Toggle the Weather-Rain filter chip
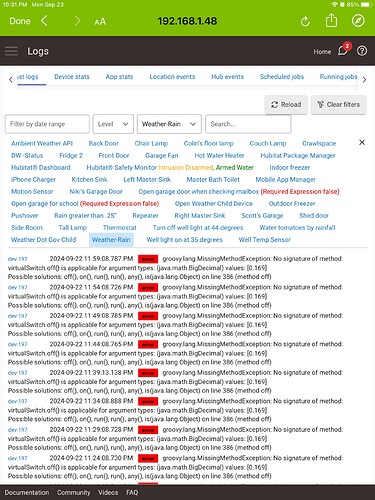 click(111, 240)
